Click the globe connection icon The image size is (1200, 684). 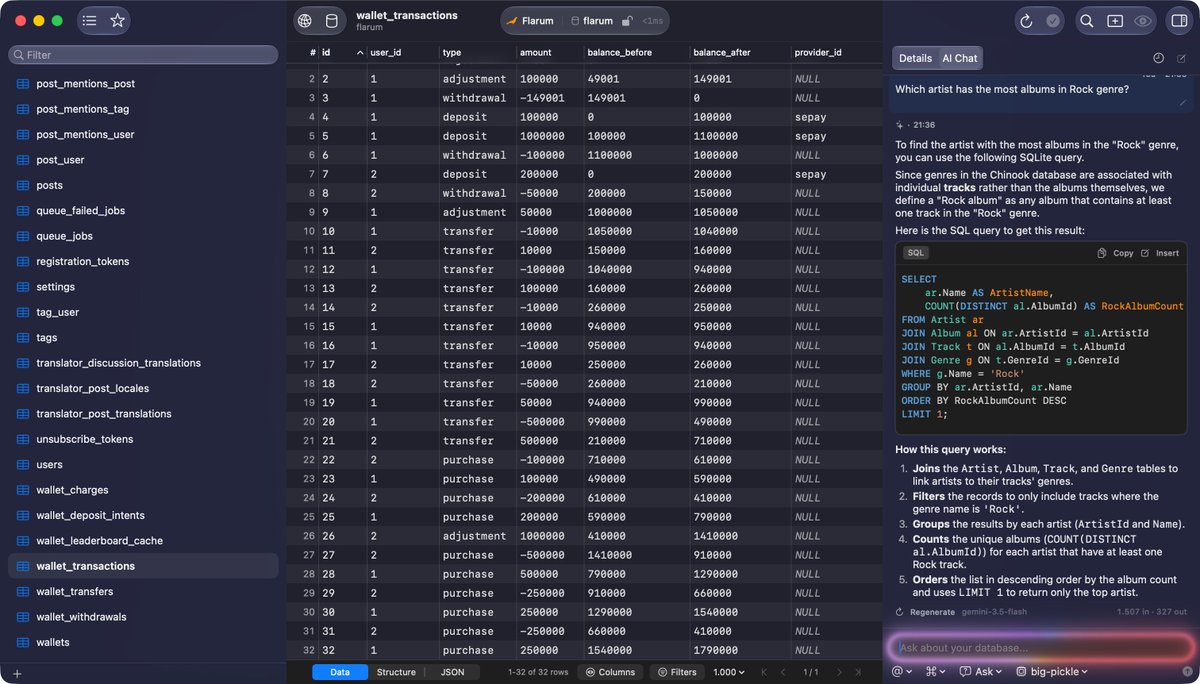point(305,20)
